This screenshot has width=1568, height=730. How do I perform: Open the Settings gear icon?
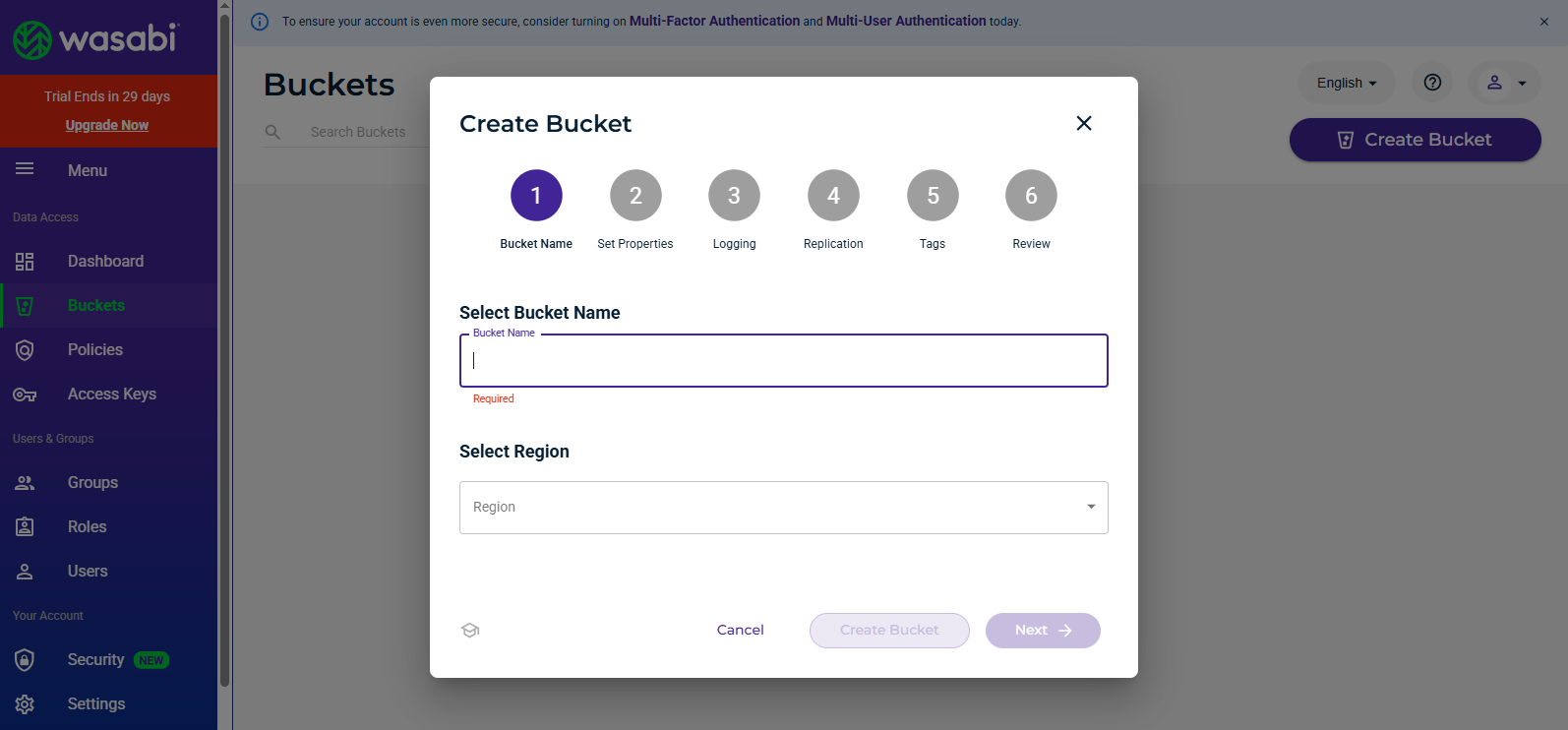pos(25,704)
